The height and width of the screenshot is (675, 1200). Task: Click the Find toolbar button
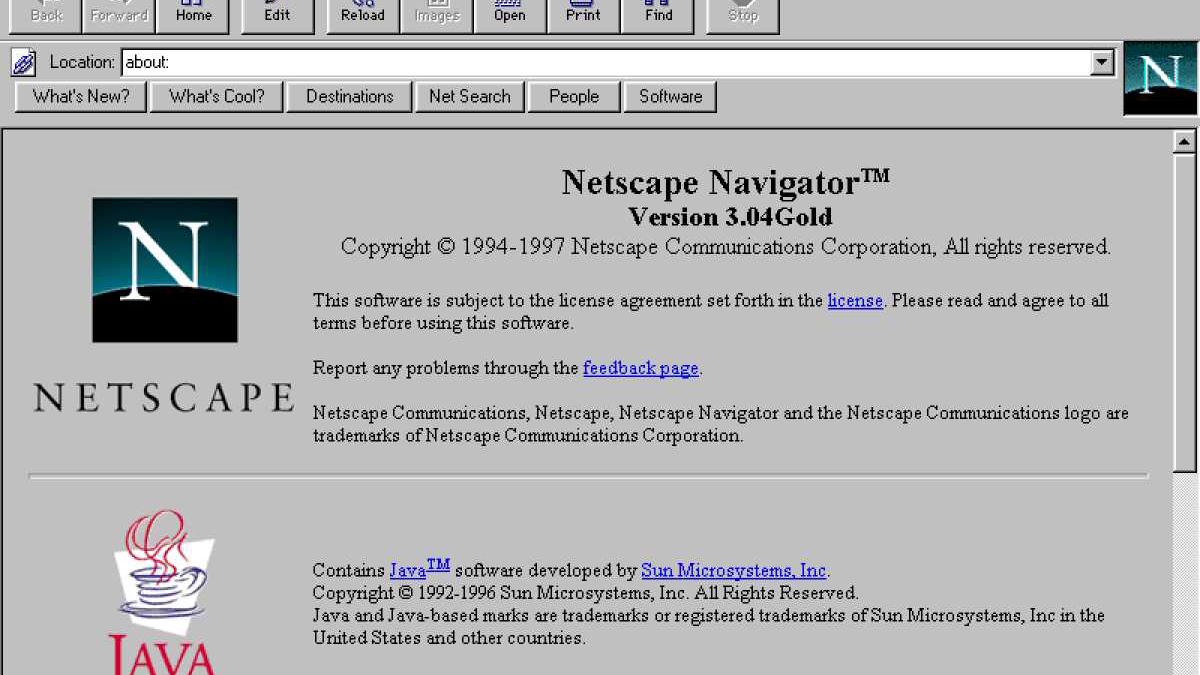tap(658, 14)
